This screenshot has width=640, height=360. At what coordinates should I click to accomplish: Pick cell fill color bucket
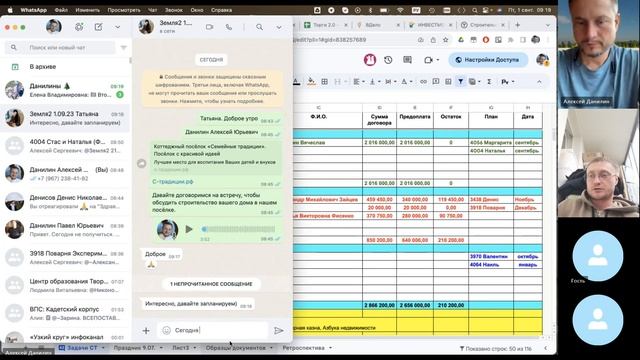click(311, 82)
